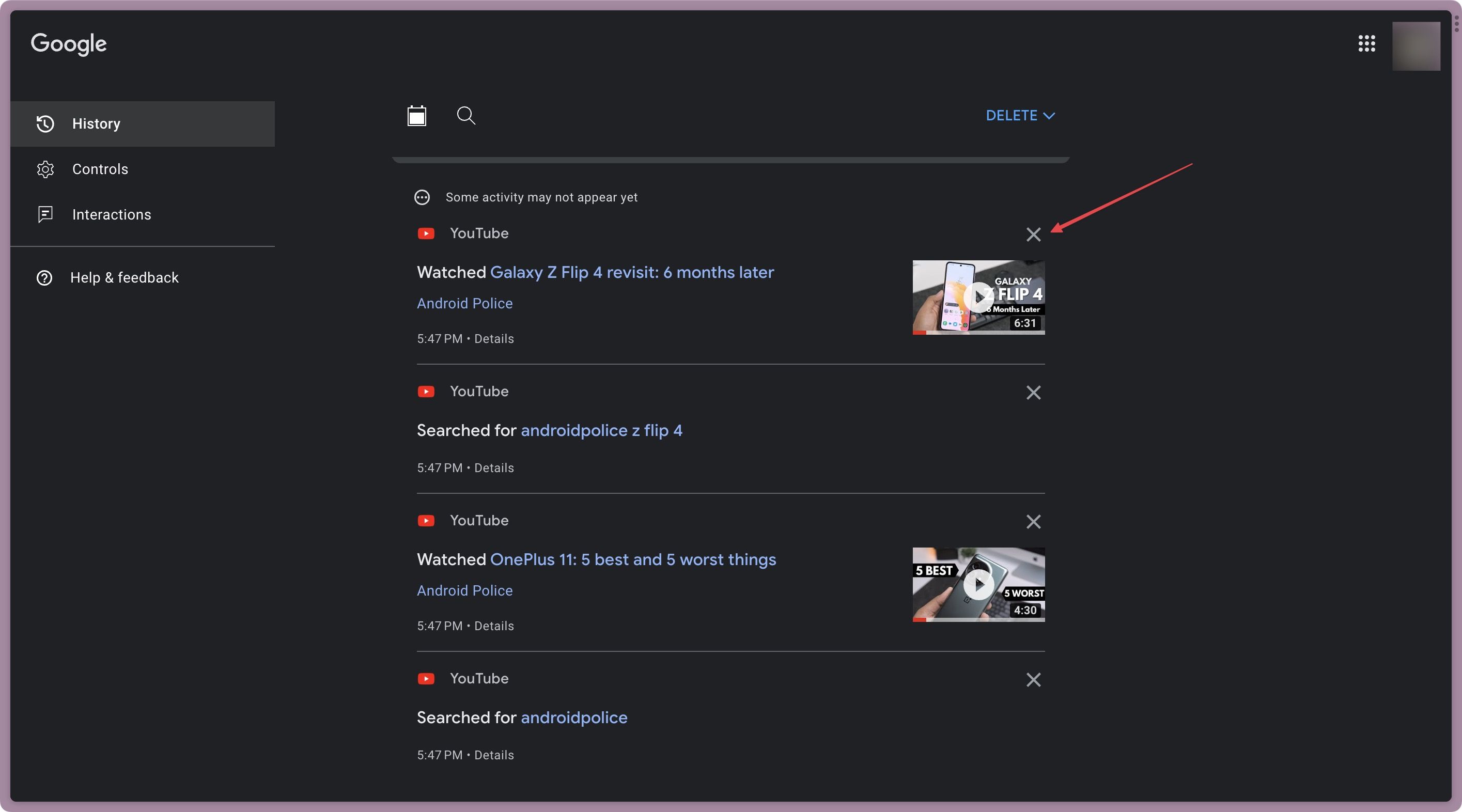Remove OnePlus 11 watch entry

point(1034,521)
